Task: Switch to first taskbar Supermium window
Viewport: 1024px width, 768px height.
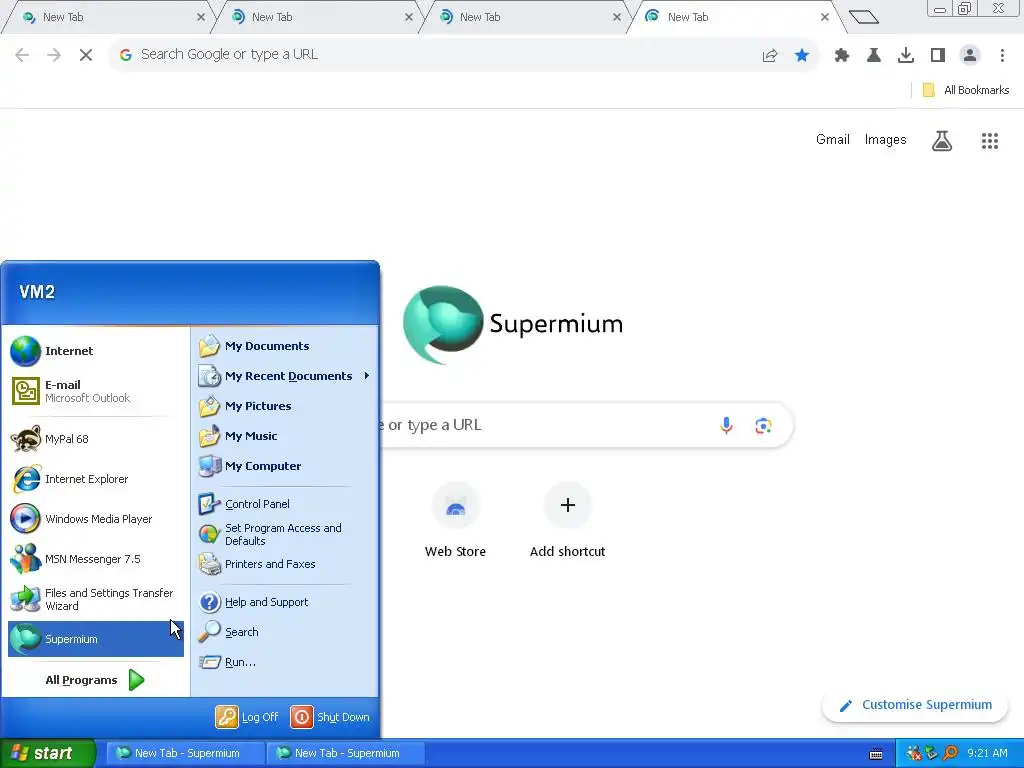Action: tap(184, 753)
